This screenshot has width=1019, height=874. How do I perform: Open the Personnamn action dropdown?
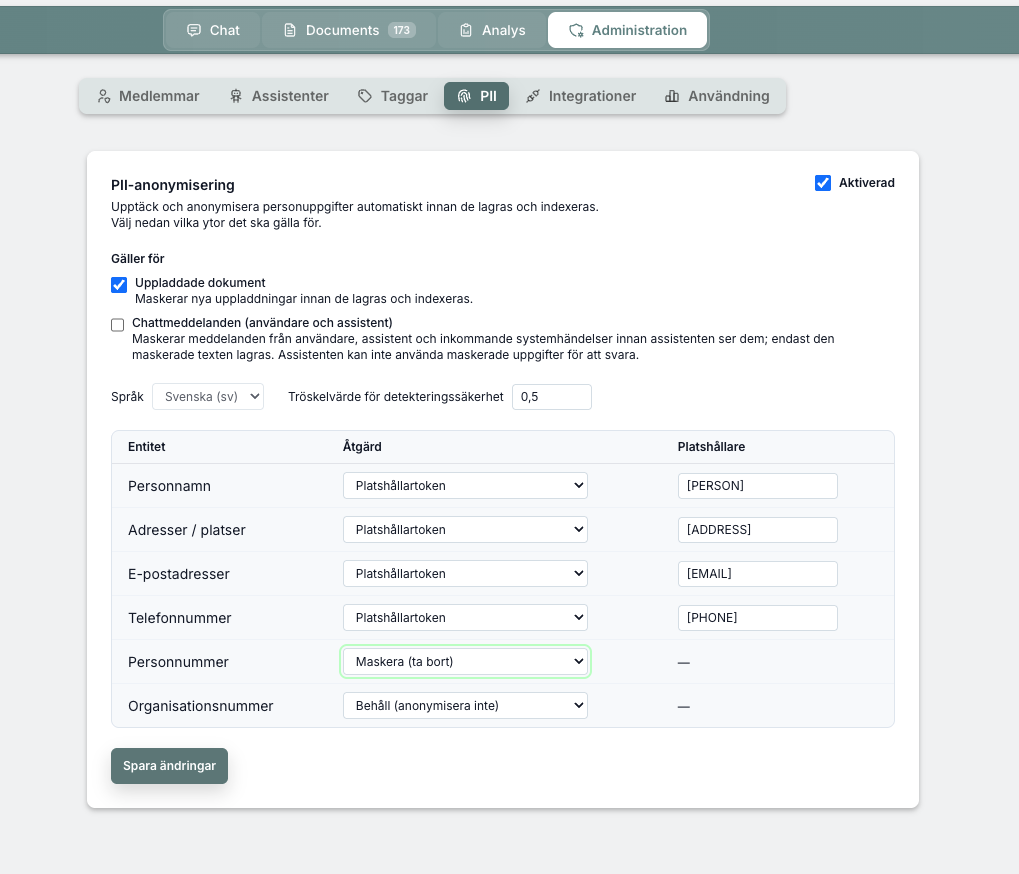(x=465, y=486)
